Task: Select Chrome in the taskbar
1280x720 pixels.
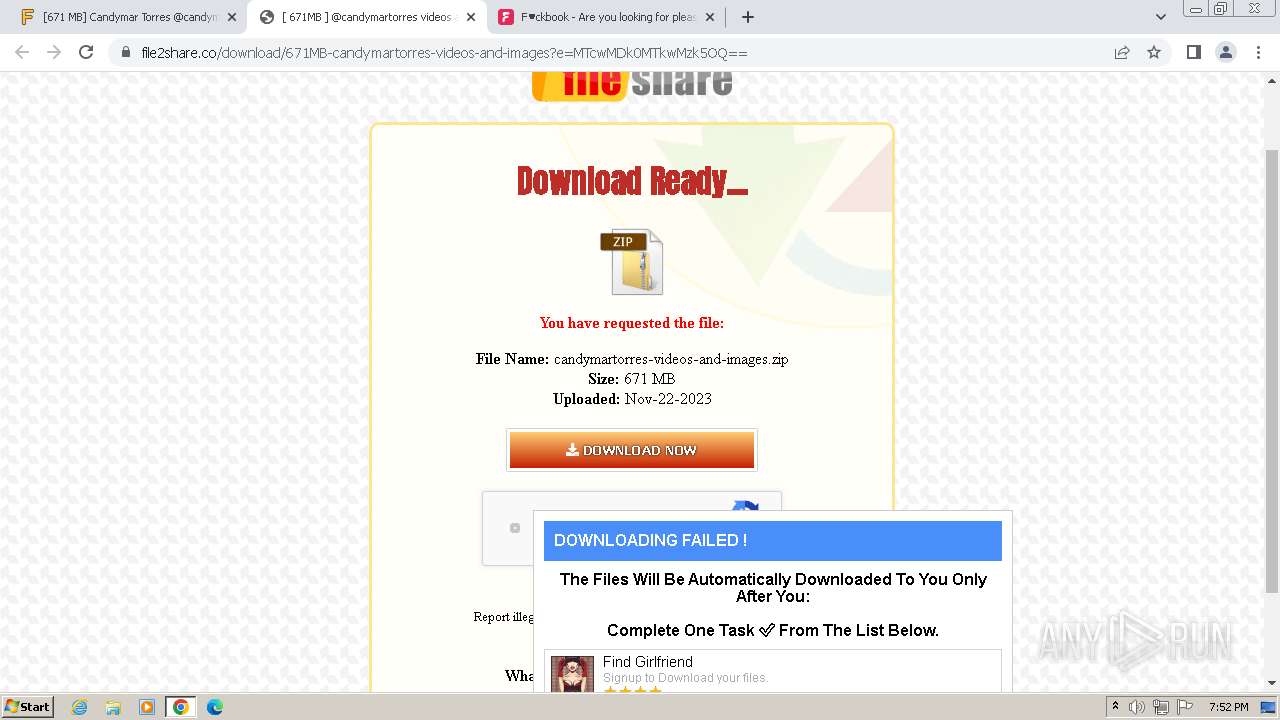Action: pos(181,706)
